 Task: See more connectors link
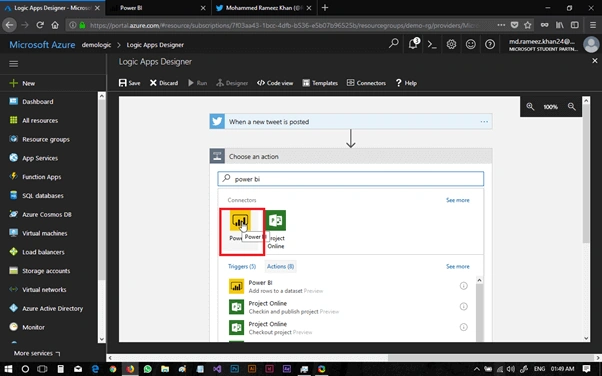[x=458, y=200]
